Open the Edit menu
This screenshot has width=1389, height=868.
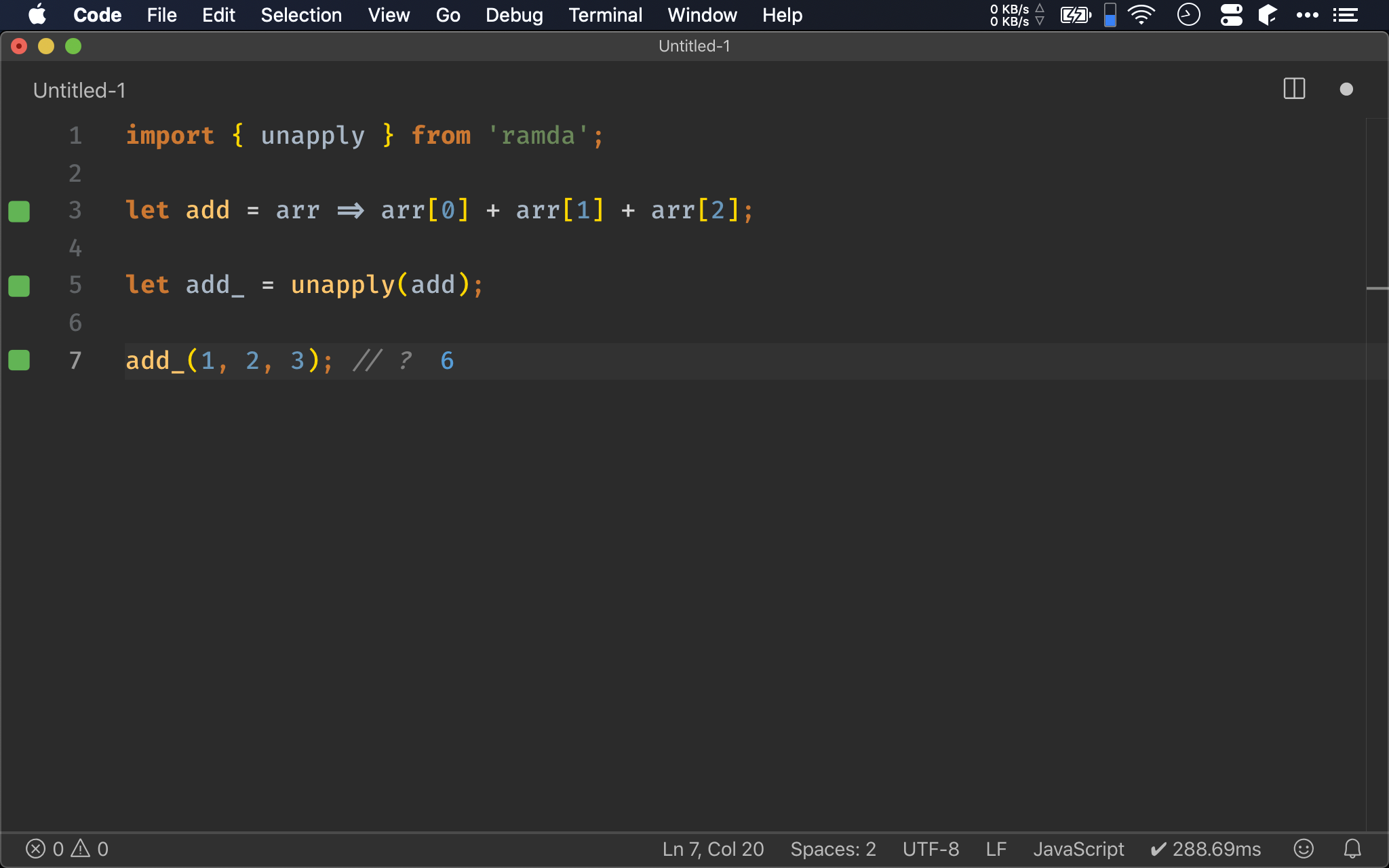coord(218,15)
